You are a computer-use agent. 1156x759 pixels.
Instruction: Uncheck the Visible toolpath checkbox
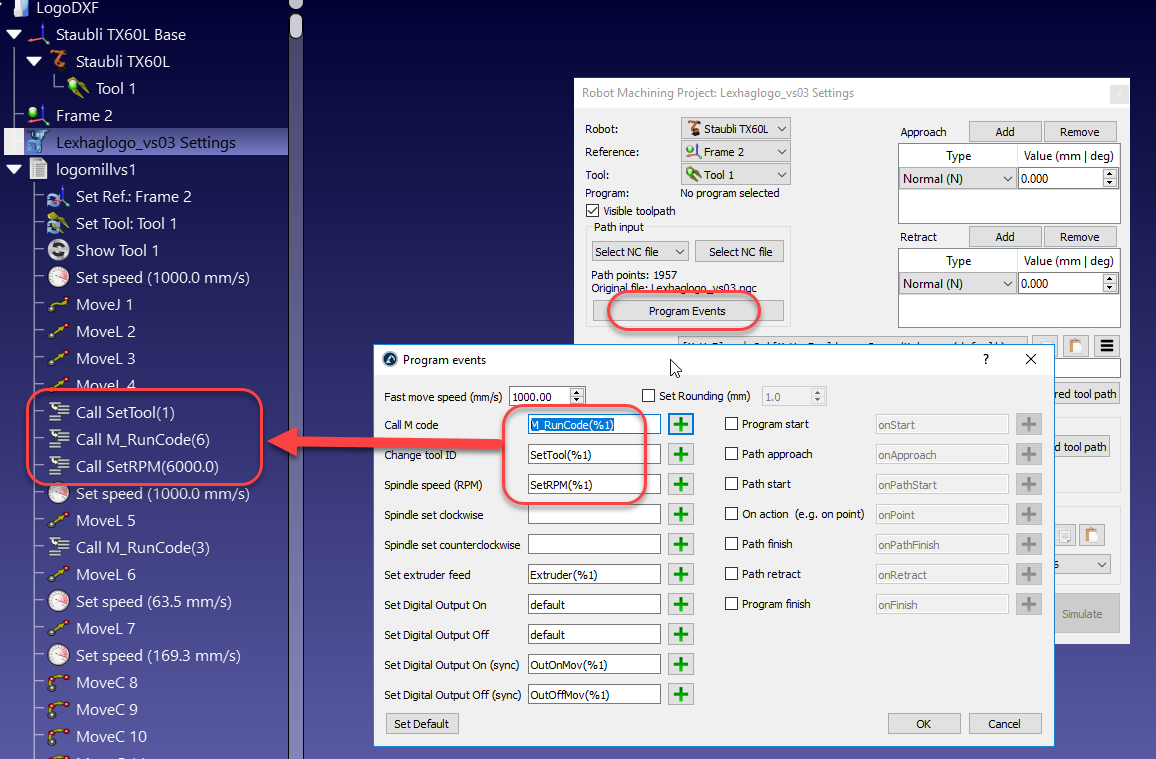click(x=592, y=211)
